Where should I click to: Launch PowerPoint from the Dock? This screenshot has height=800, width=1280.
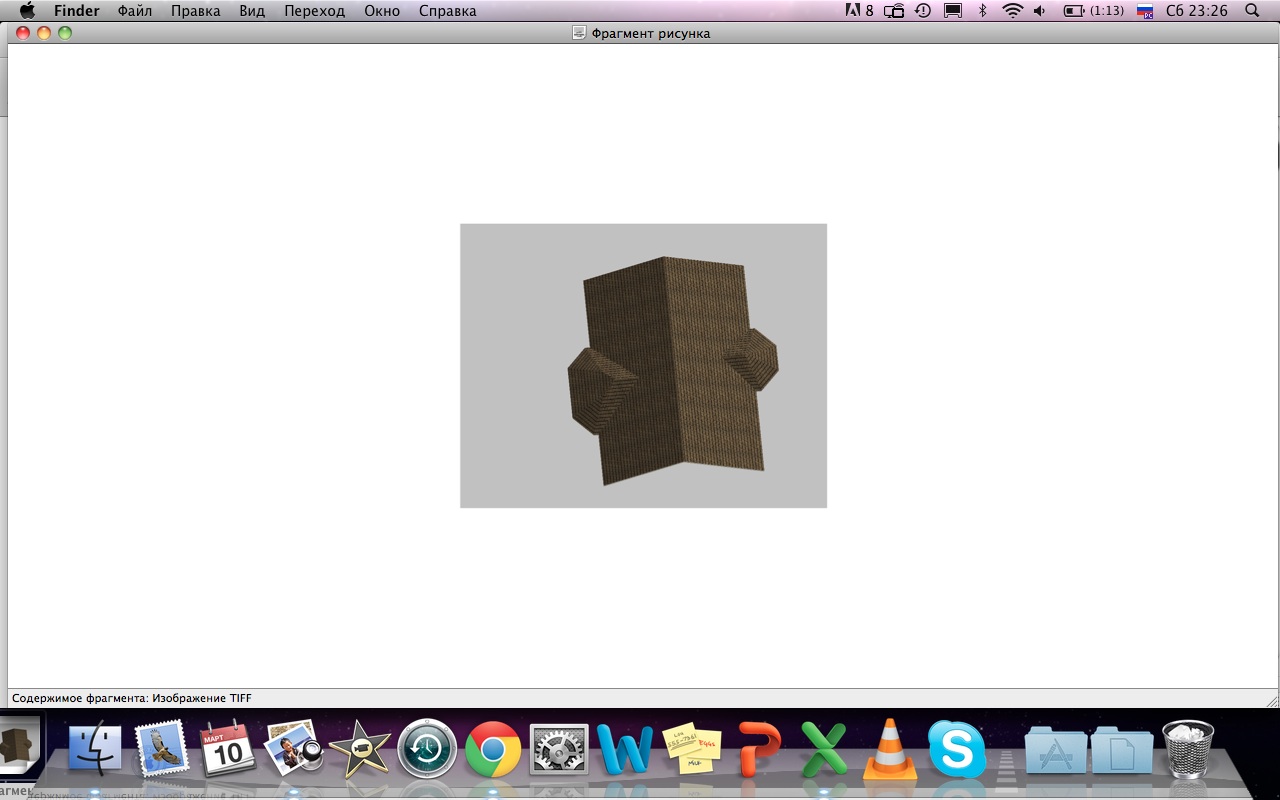[759, 749]
